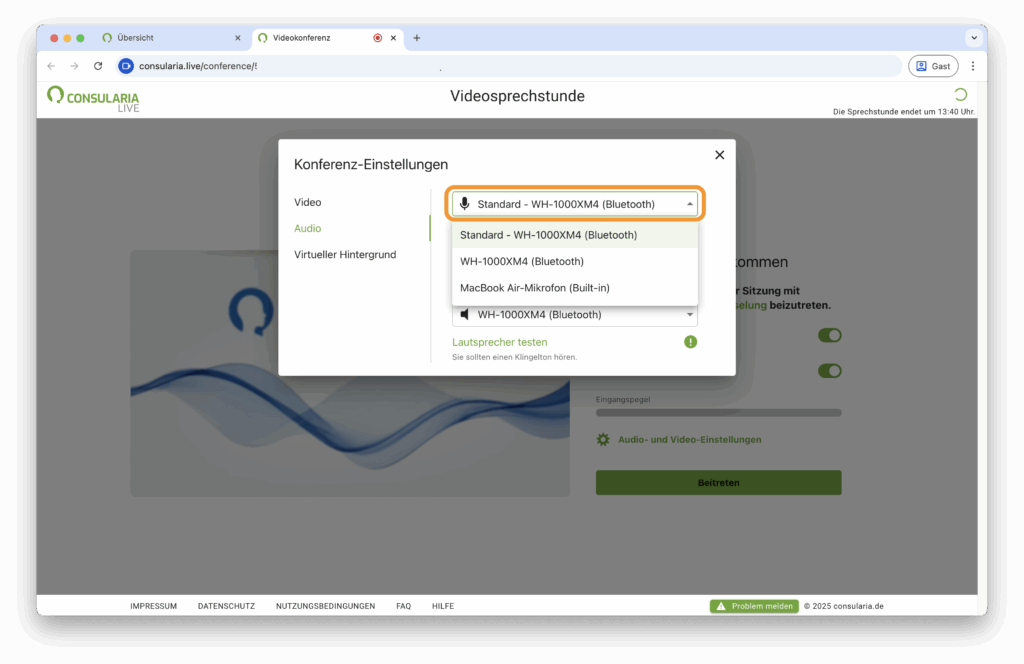Click the Problem melden button
Screen dimensions: 1024x664
(754, 606)
